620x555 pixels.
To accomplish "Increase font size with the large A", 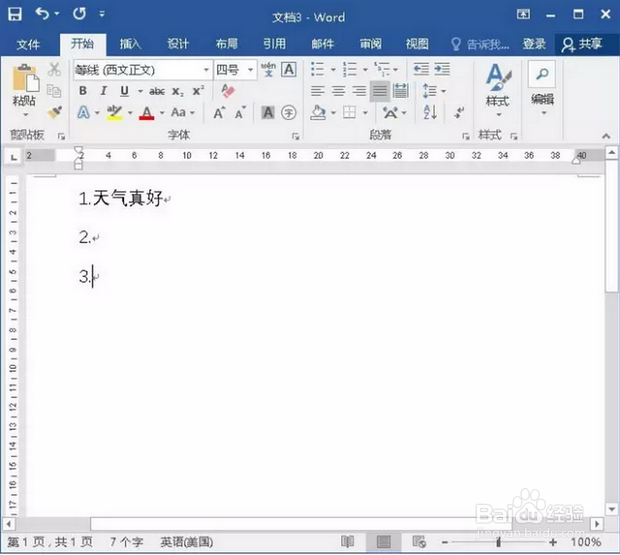I will (219, 113).
